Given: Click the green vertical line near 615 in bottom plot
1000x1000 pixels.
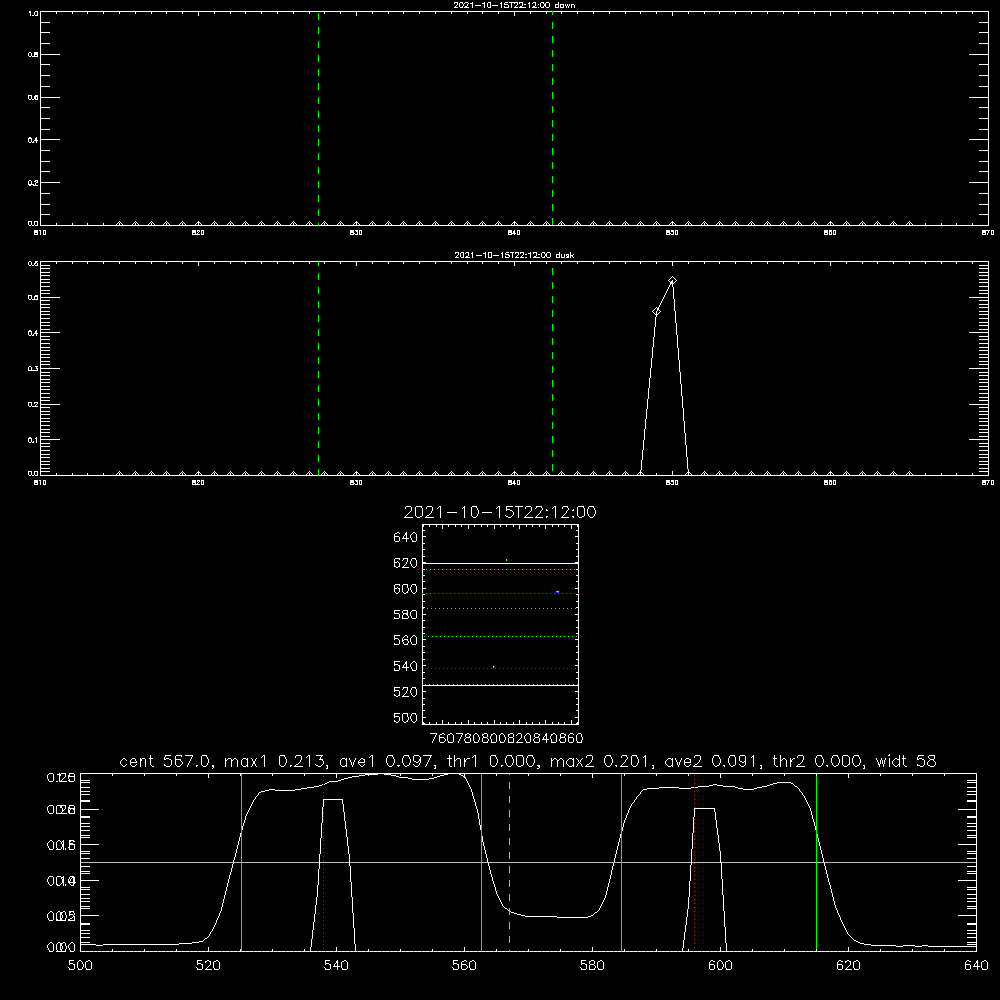Looking at the screenshot, I should click(816, 861).
